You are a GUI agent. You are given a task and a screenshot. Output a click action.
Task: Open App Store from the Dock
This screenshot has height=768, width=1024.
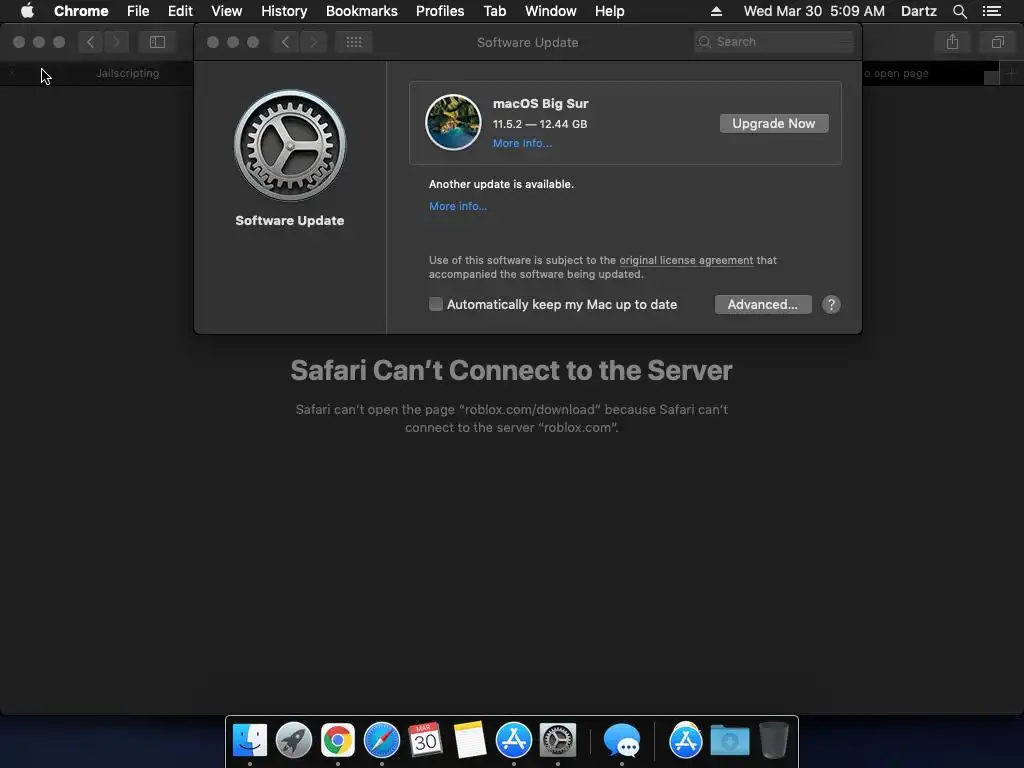click(514, 740)
